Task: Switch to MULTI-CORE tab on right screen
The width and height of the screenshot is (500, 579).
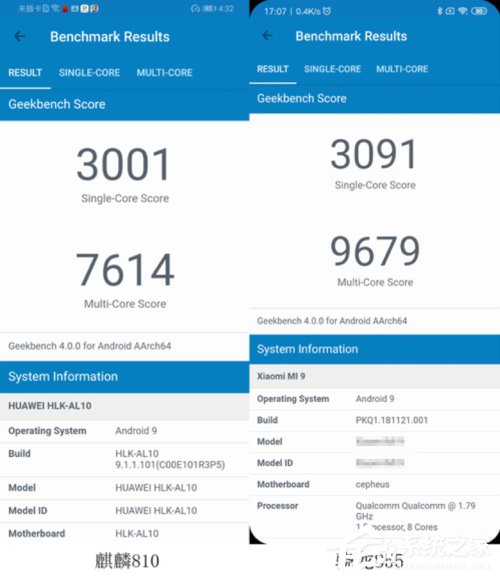Action: tap(402, 69)
